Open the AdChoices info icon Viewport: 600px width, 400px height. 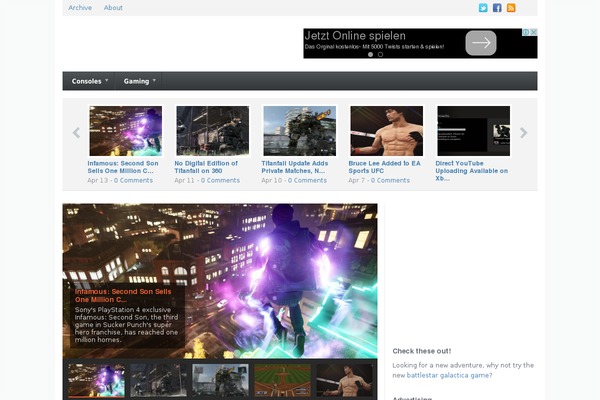(526, 32)
